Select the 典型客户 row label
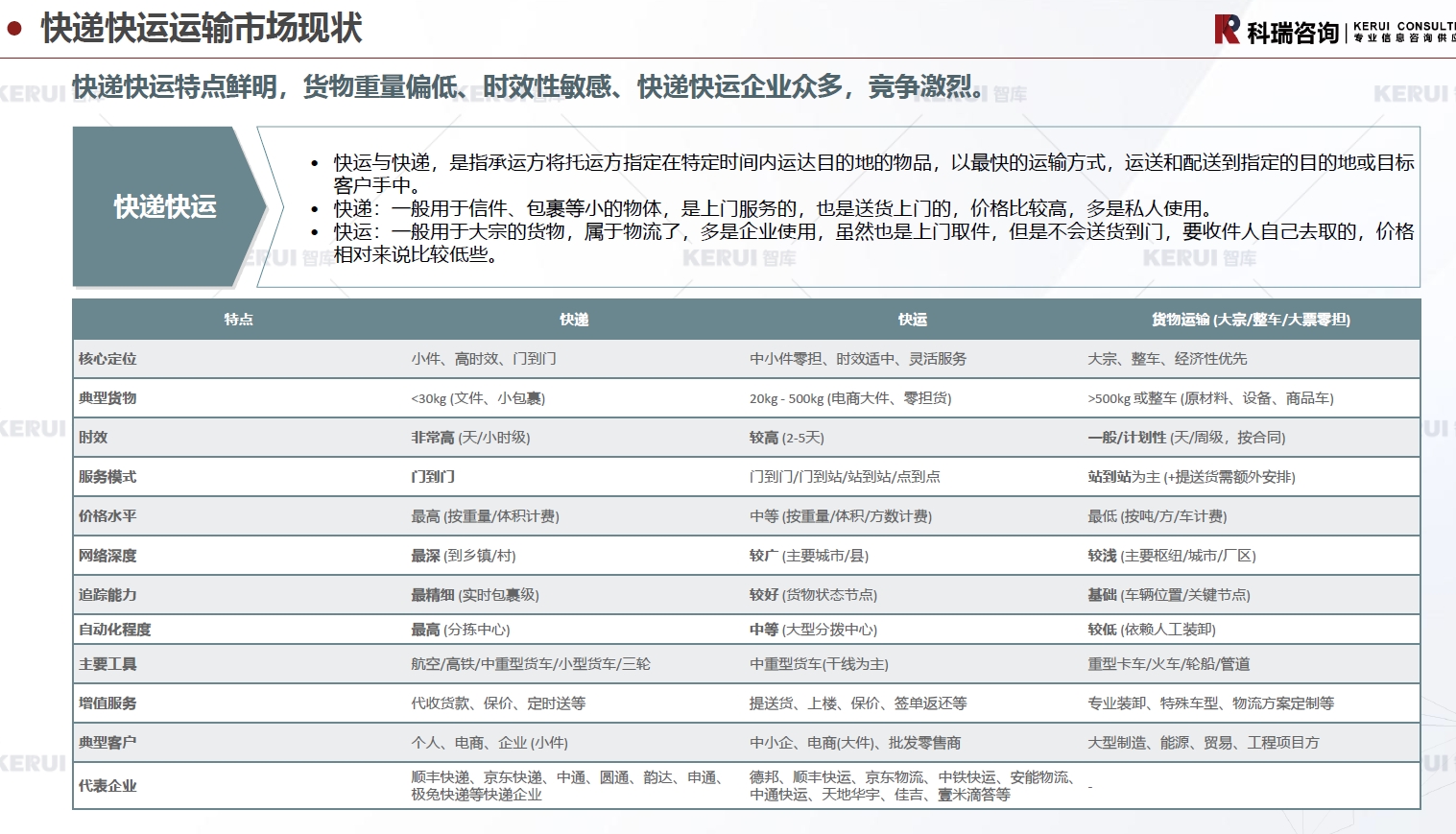1456x834 pixels. pos(107,743)
